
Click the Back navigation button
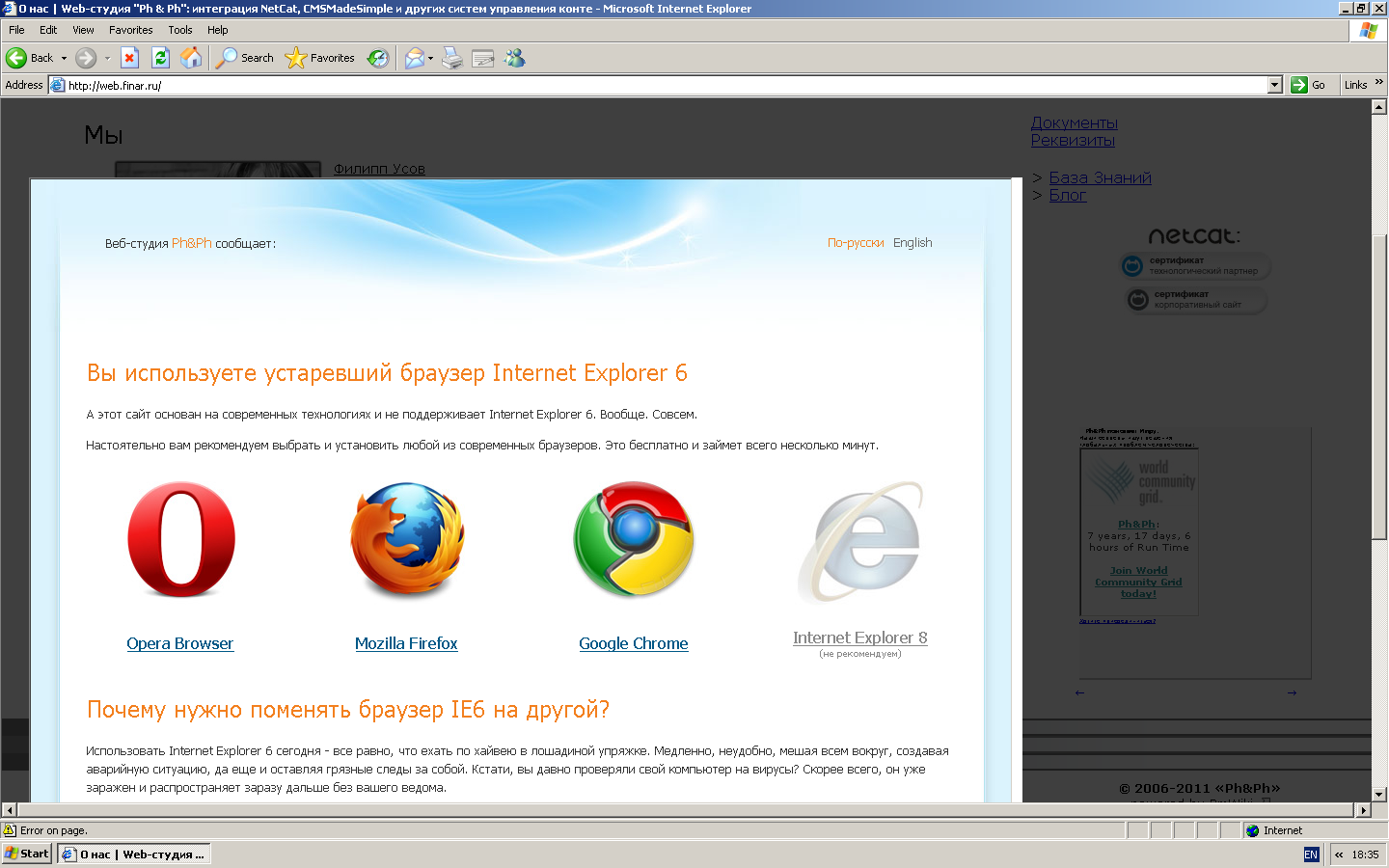point(29,58)
